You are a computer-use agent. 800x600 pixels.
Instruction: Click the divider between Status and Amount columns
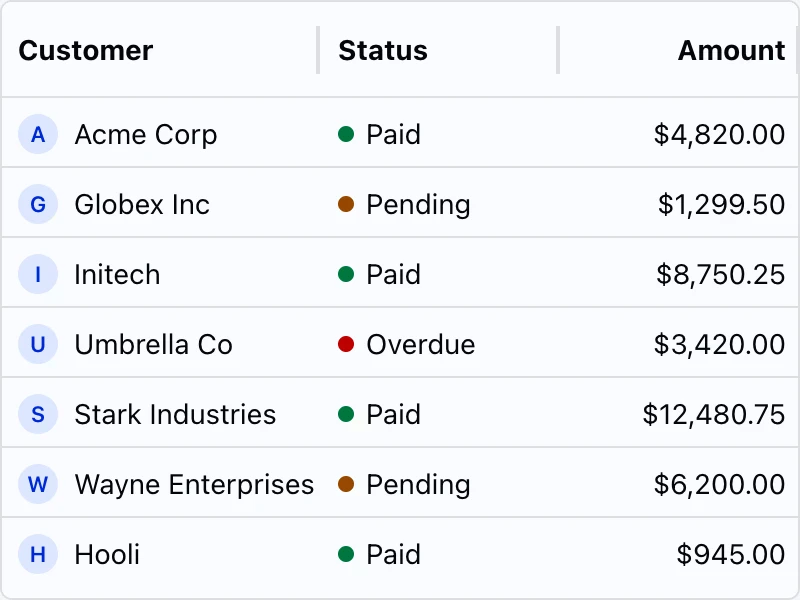pos(558,50)
